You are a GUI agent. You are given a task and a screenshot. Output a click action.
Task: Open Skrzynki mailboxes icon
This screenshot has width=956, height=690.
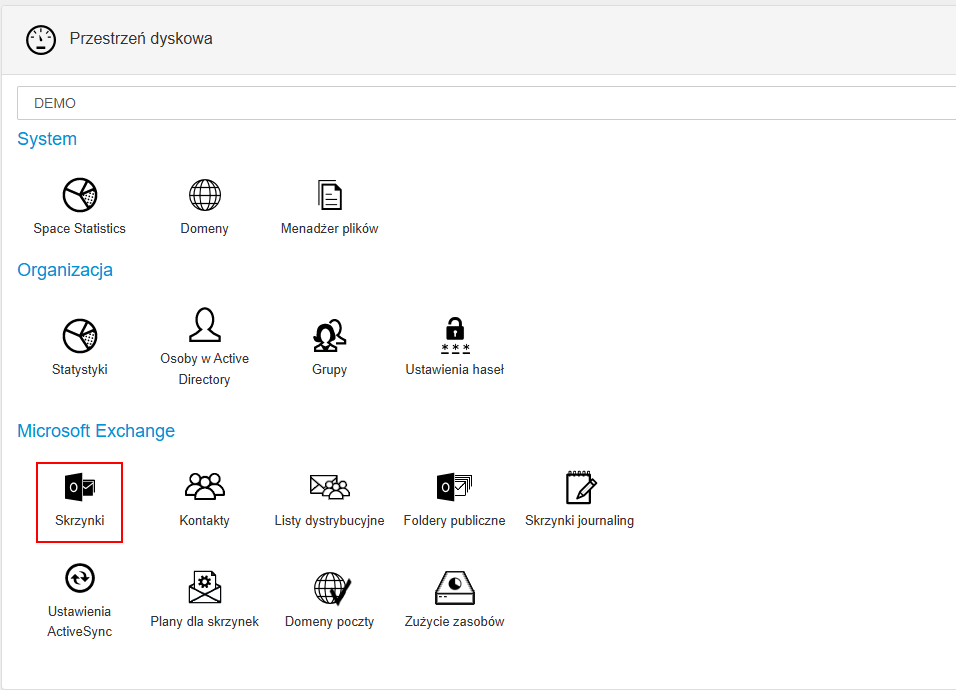tap(80, 487)
